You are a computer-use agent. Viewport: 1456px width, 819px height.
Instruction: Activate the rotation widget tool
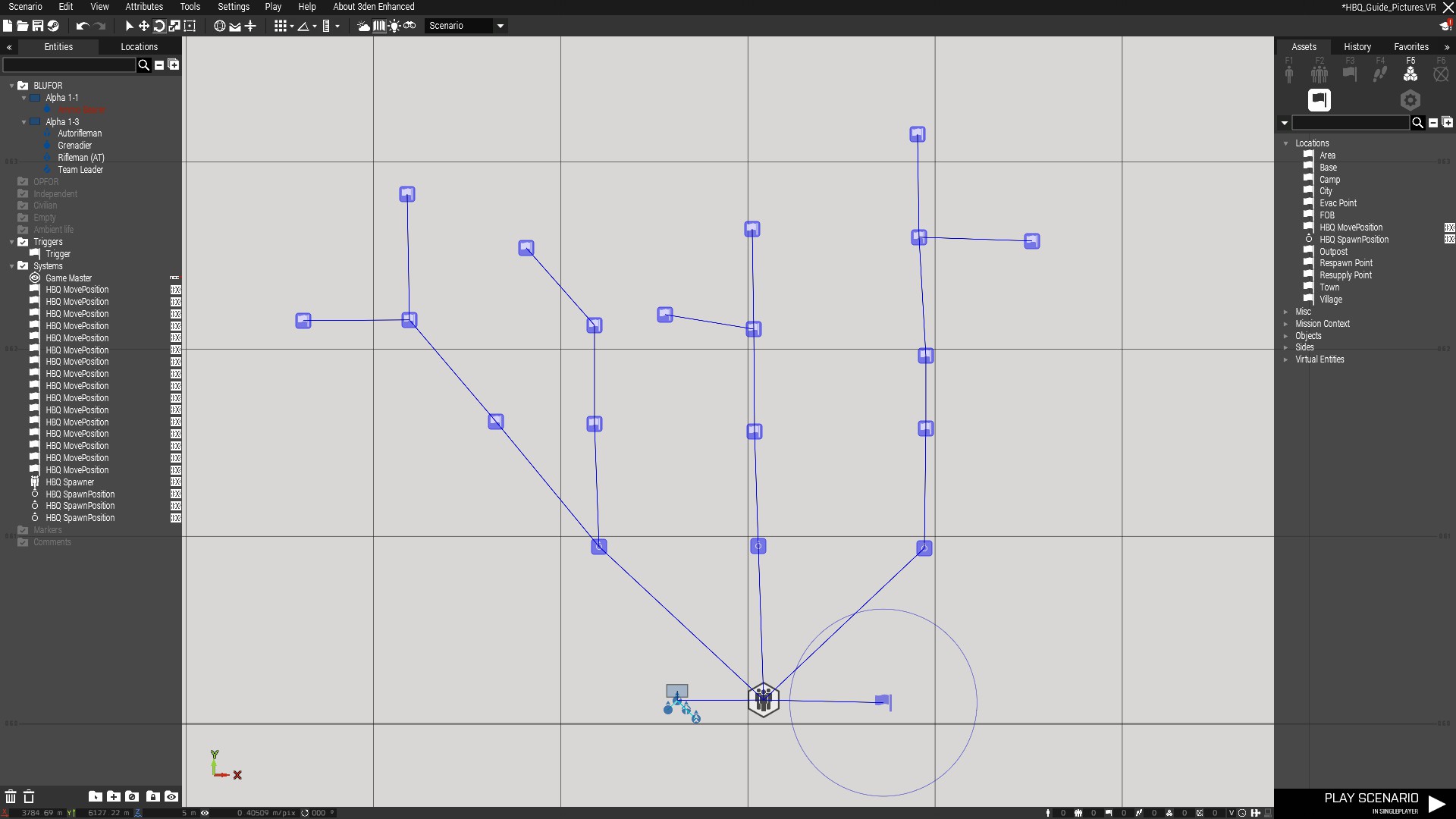click(159, 26)
